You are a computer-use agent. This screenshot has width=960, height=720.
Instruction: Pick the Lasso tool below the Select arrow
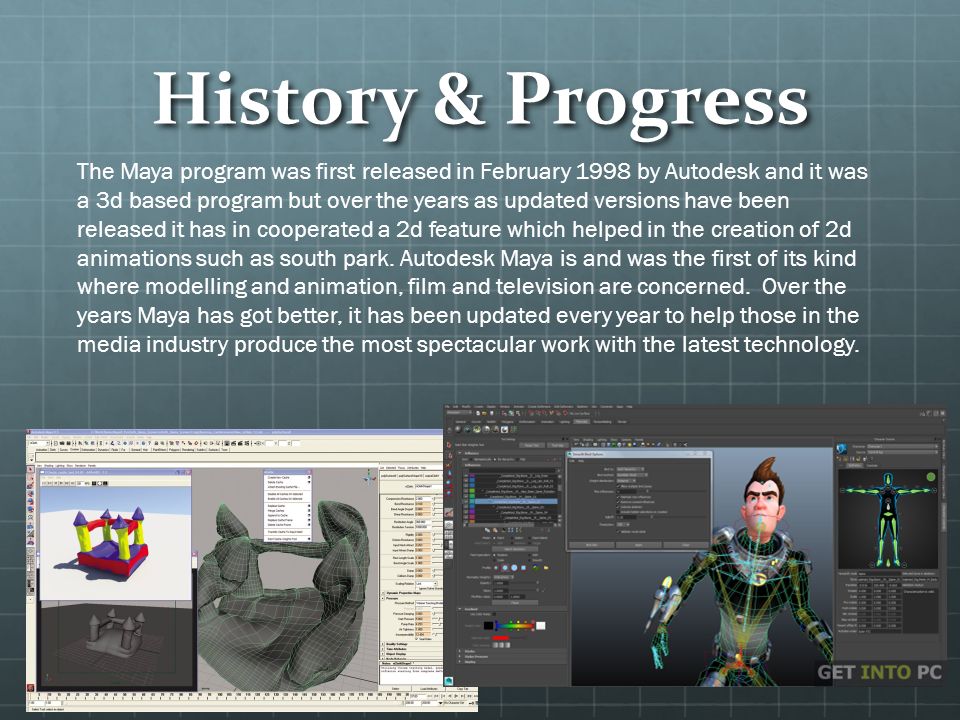31,478
